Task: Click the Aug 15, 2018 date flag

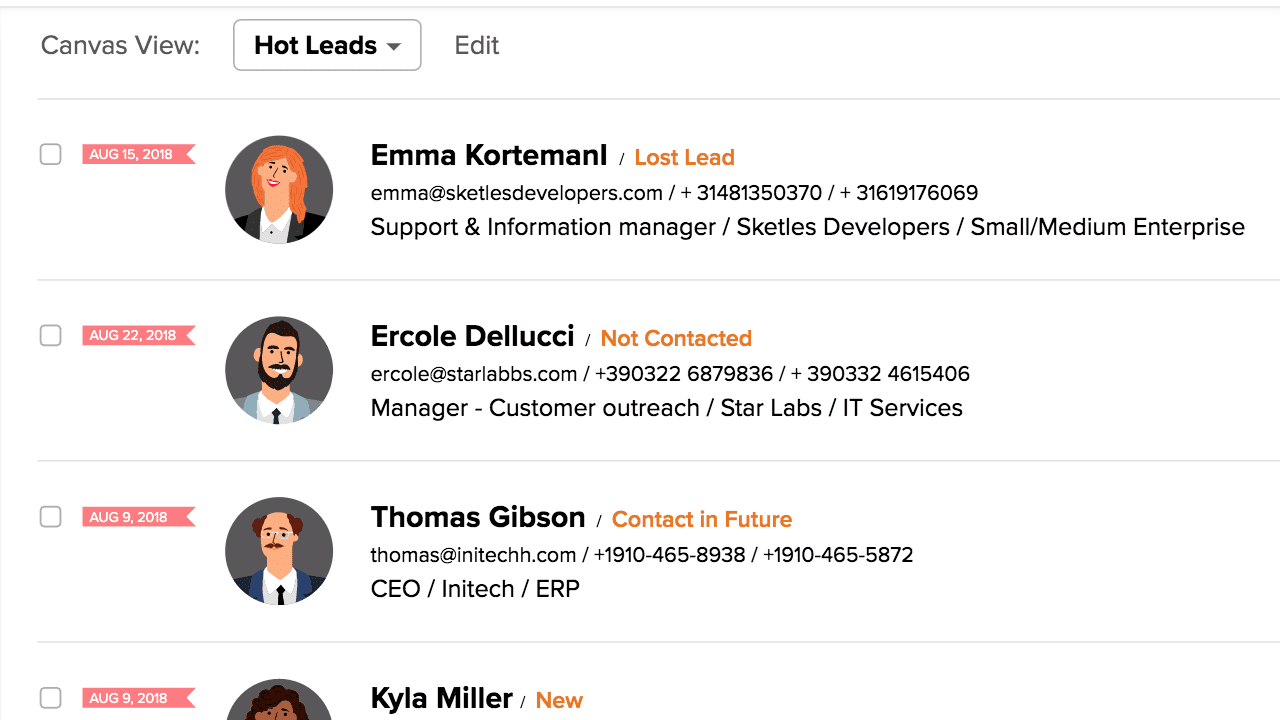Action: tap(137, 154)
